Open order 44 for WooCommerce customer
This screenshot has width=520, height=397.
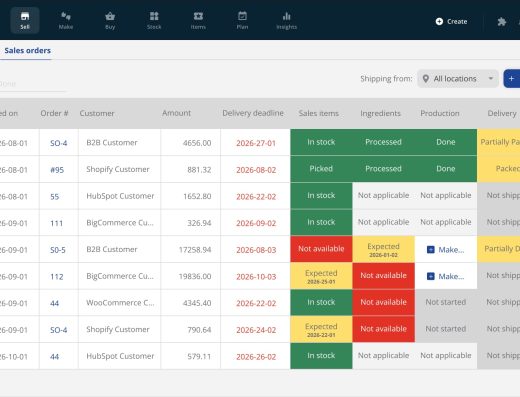[55, 303]
